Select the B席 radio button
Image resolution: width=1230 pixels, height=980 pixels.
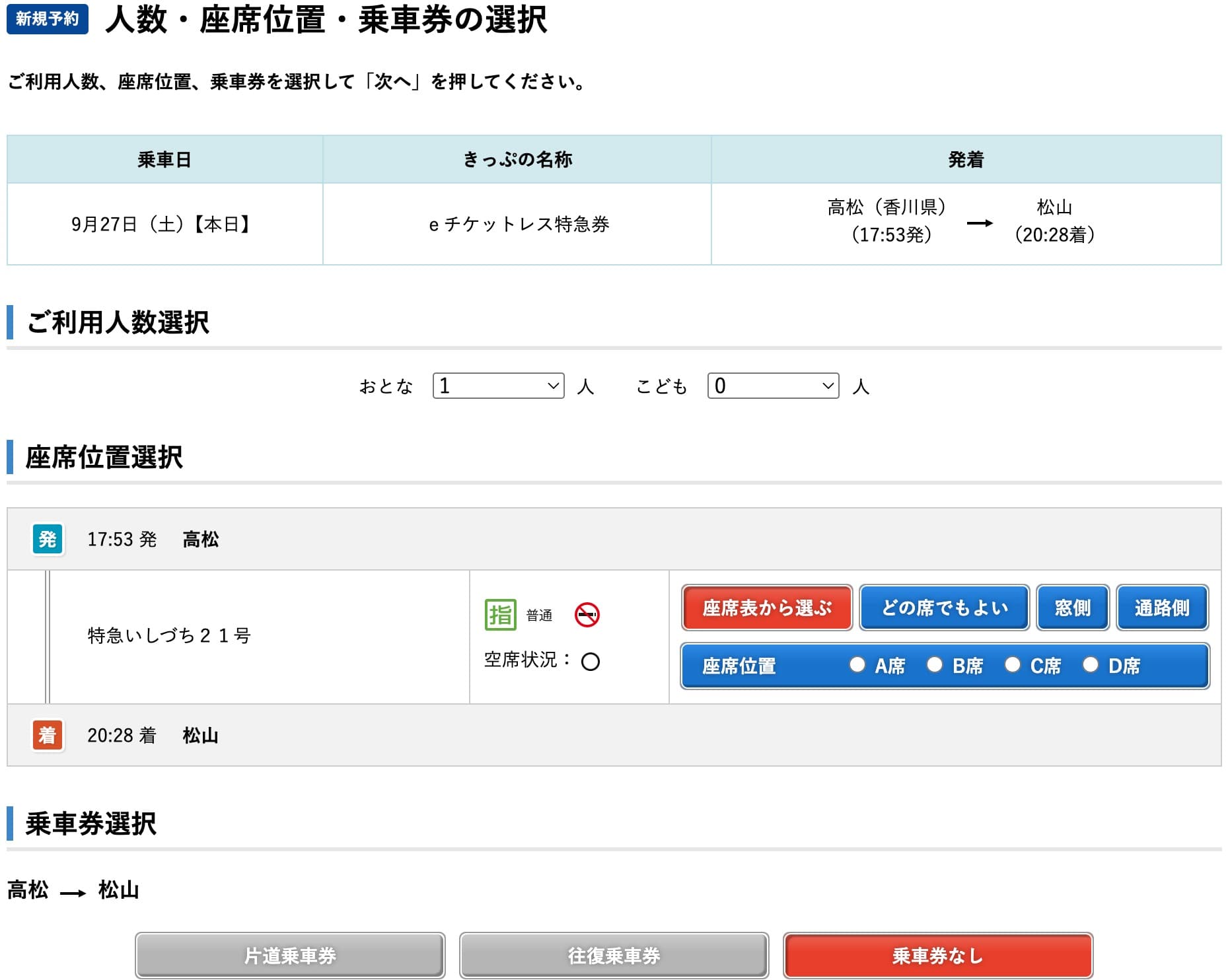pyautogui.click(x=935, y=664)
